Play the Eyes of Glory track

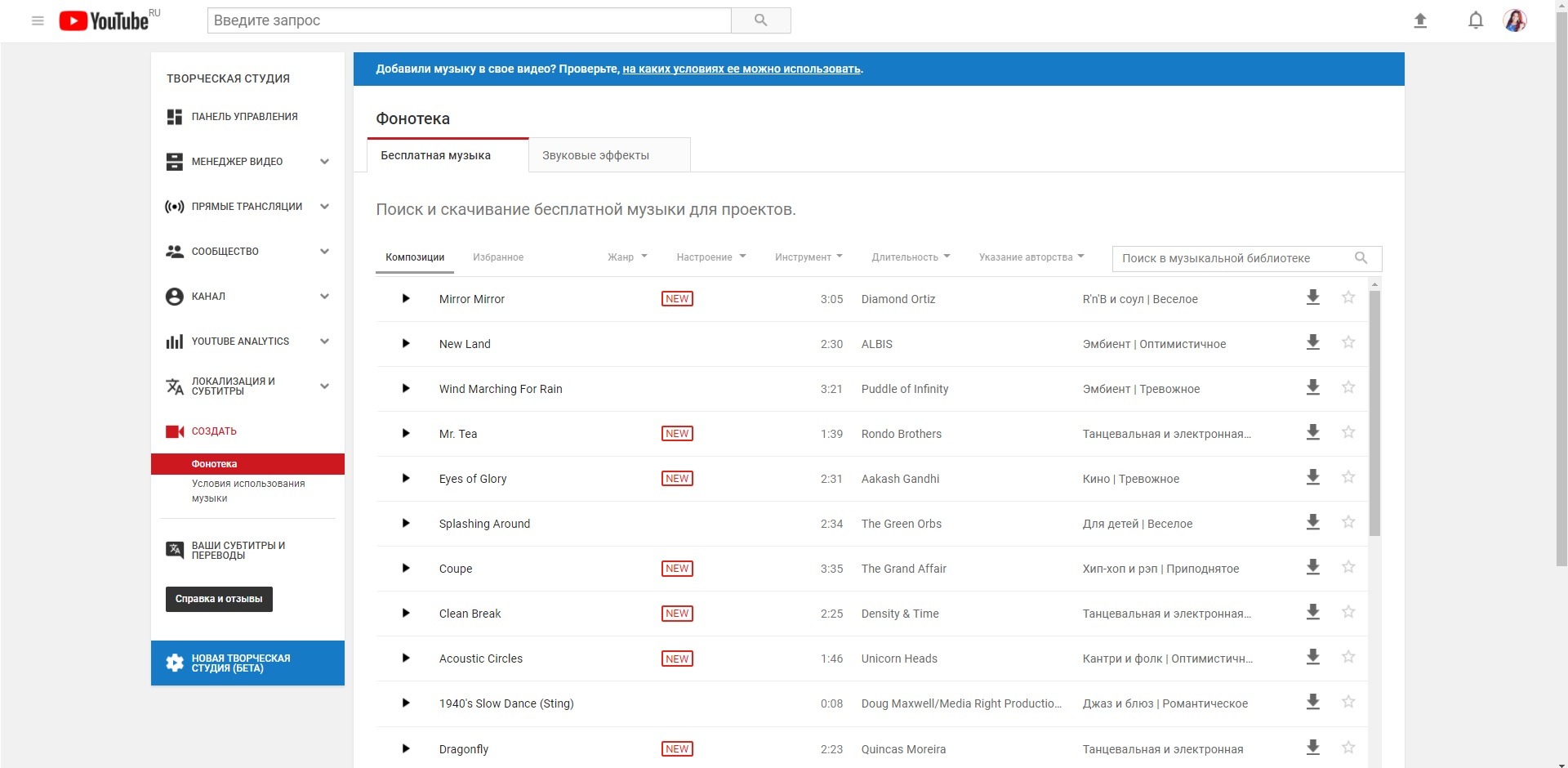(x=406, y=479)
